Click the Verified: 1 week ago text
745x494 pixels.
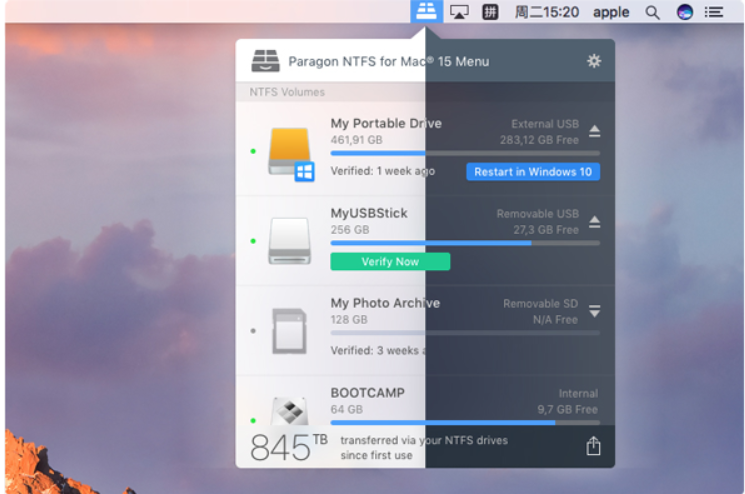pos(382,171)
